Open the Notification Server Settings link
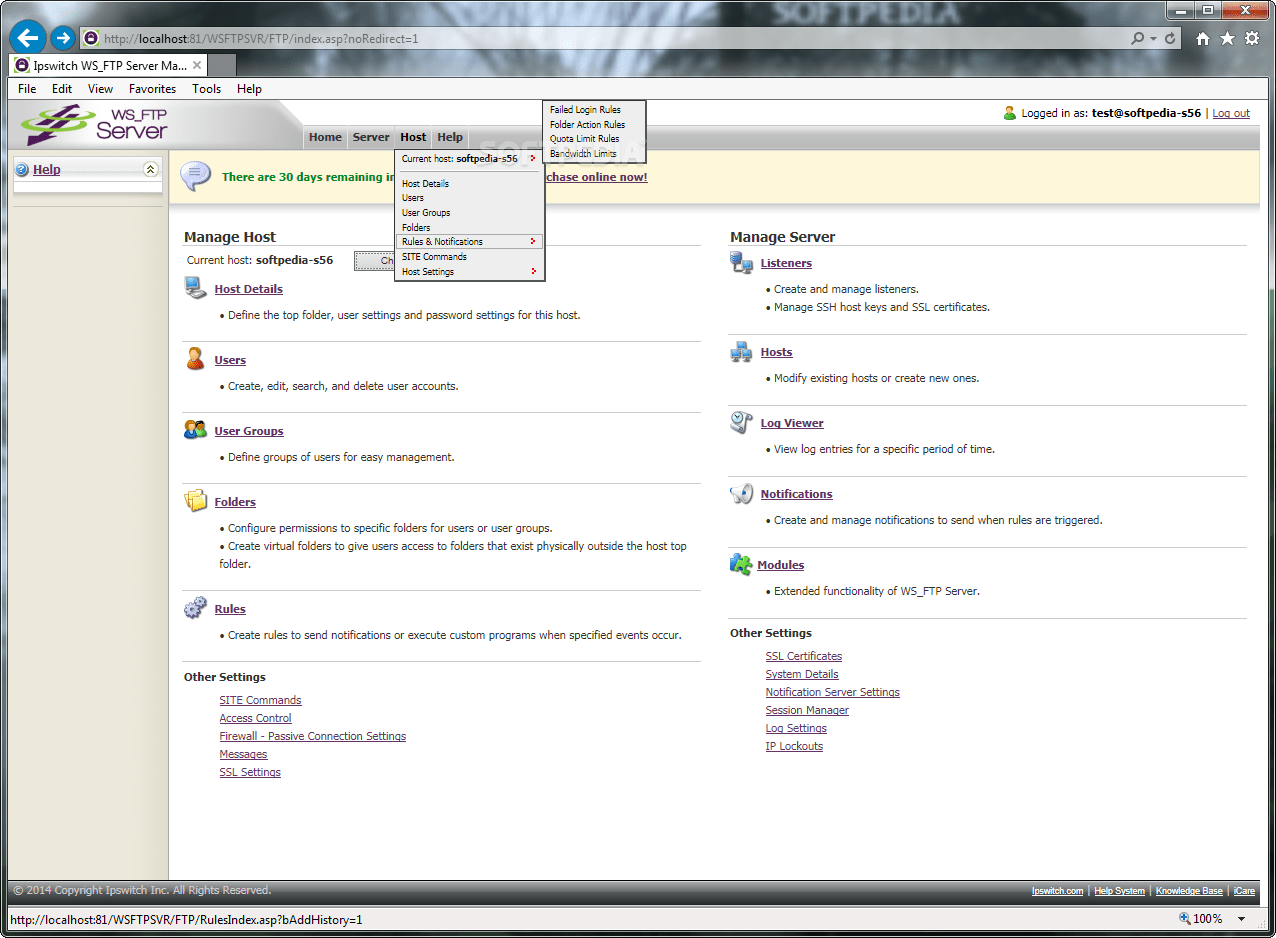This screenshot has height=938, width=1276. [832, 693]
